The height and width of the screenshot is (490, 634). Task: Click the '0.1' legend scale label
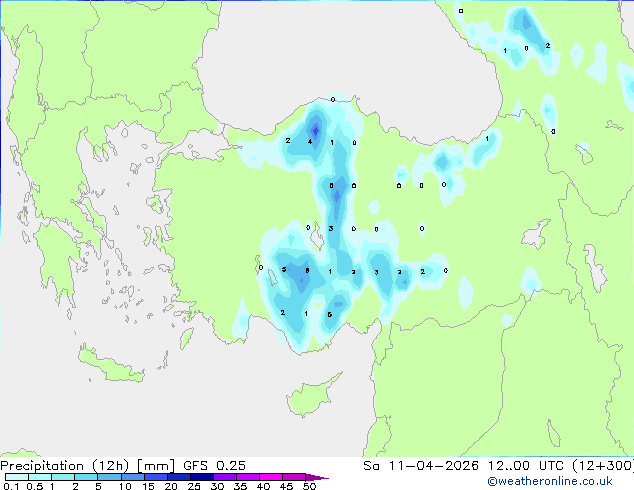11,486
